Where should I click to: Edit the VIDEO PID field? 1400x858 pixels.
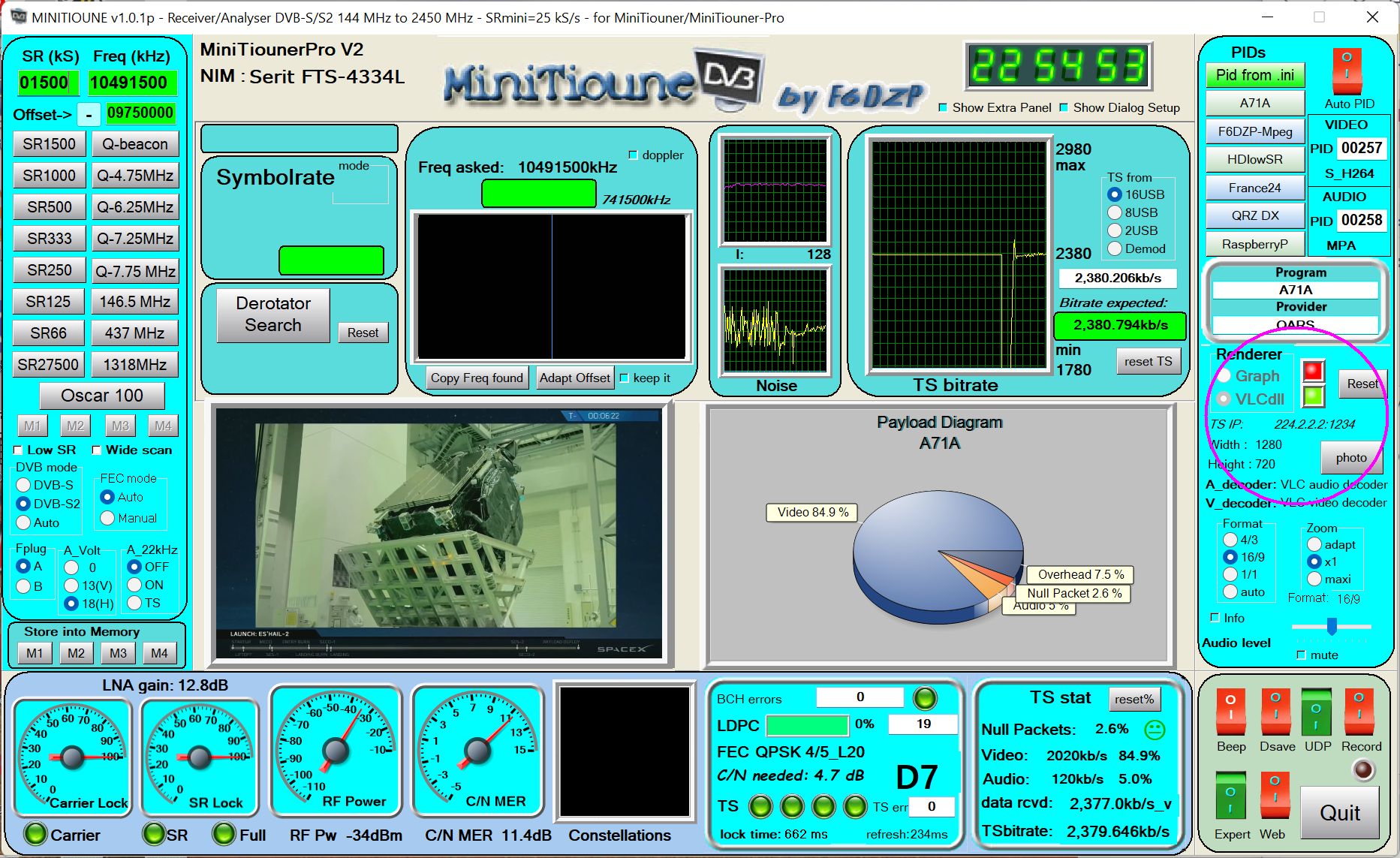(1362, 148)
